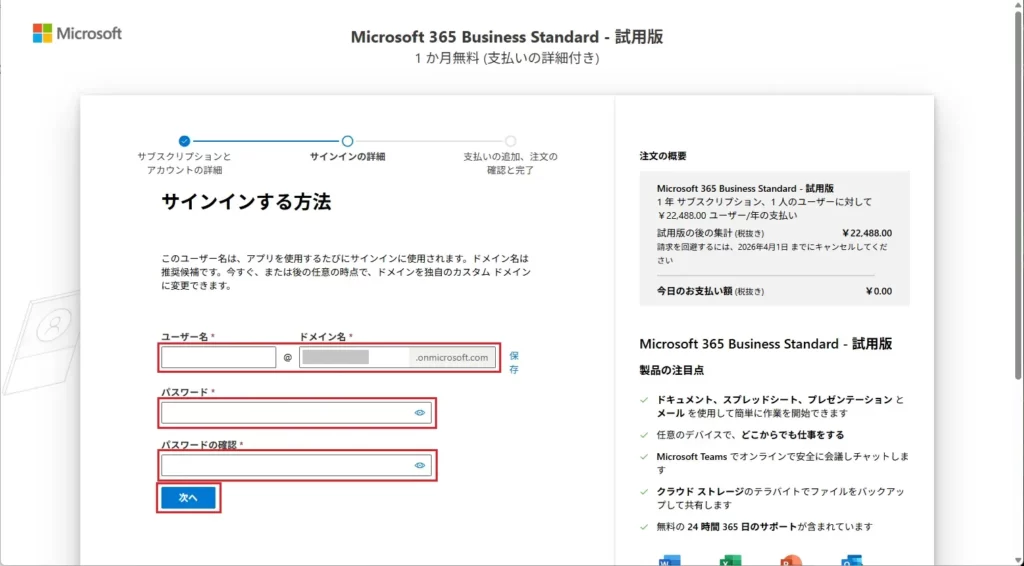Click the 製品の注目点 heading
Viewport: 1024px width, 566px height.
[671, 370]
